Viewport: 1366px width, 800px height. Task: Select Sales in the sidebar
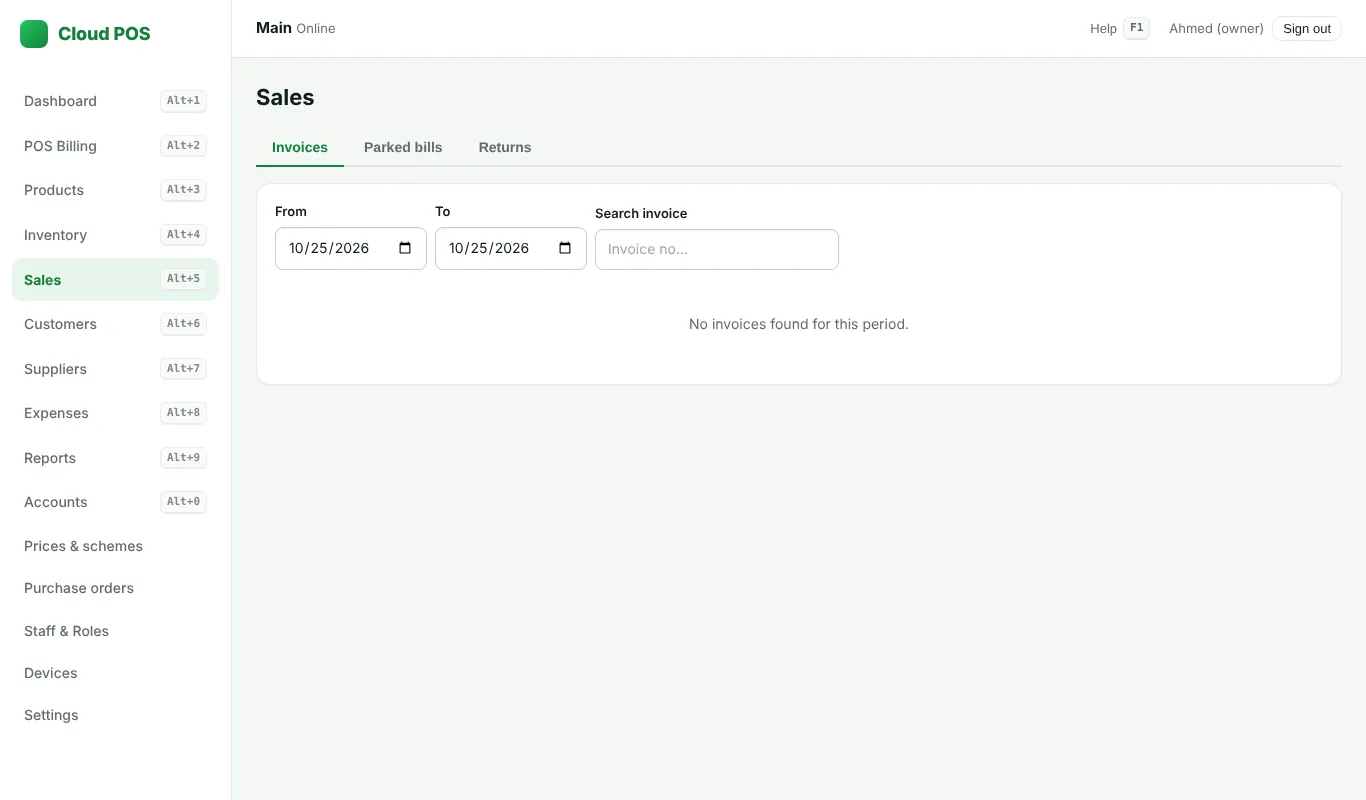click(115, 279)
